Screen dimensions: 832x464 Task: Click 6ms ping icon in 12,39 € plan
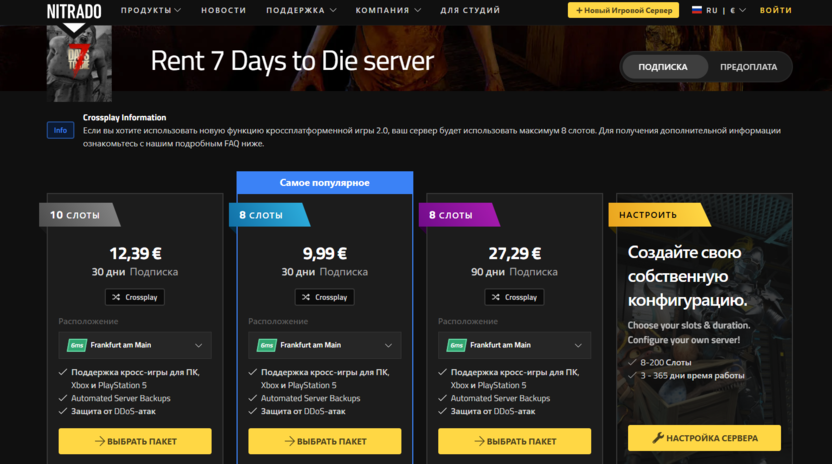click(x=77, y=345)
